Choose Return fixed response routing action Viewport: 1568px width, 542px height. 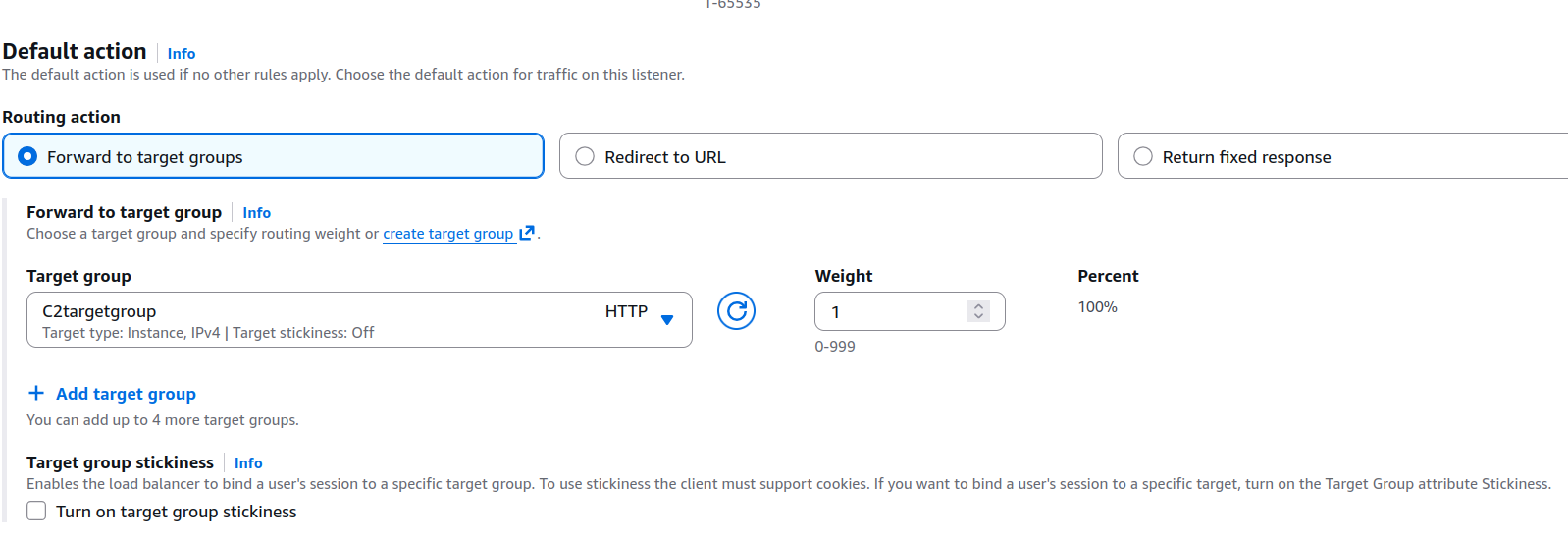tap(1143, 157)
